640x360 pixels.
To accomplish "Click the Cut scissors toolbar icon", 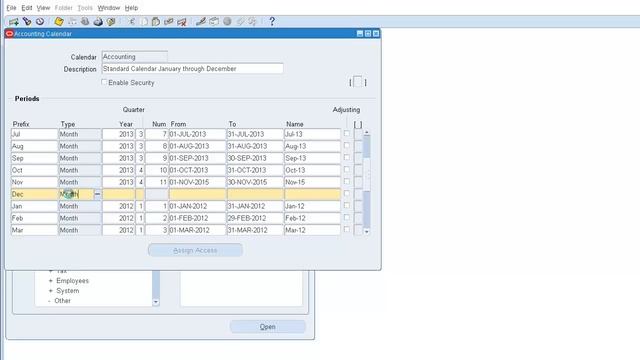I will [x=131, y=22].
